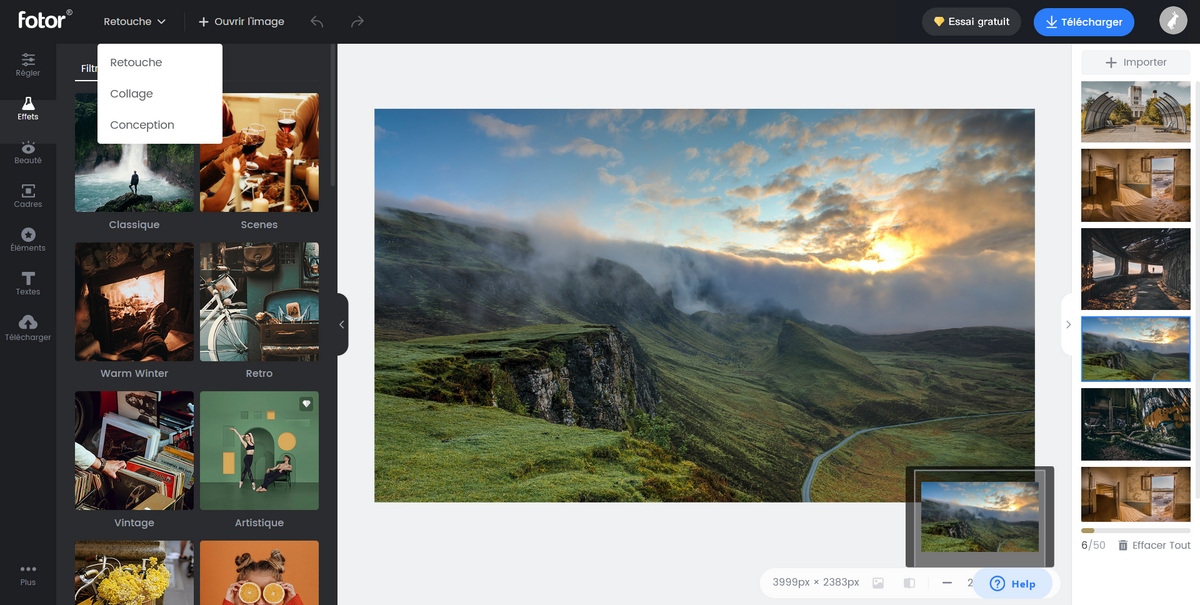The width and height of the screenshot is (1200, 605).
Task: Open the Retouche mode dropdown in header
Action: [134, 21]
